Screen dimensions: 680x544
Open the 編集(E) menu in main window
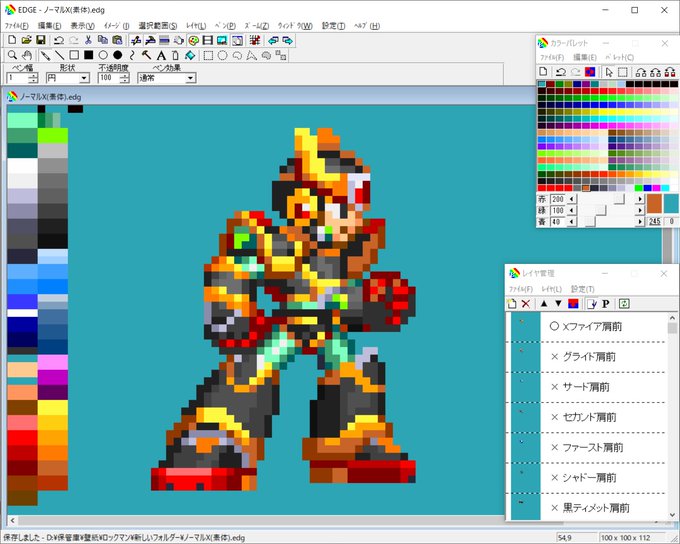[x=49, y=26]
